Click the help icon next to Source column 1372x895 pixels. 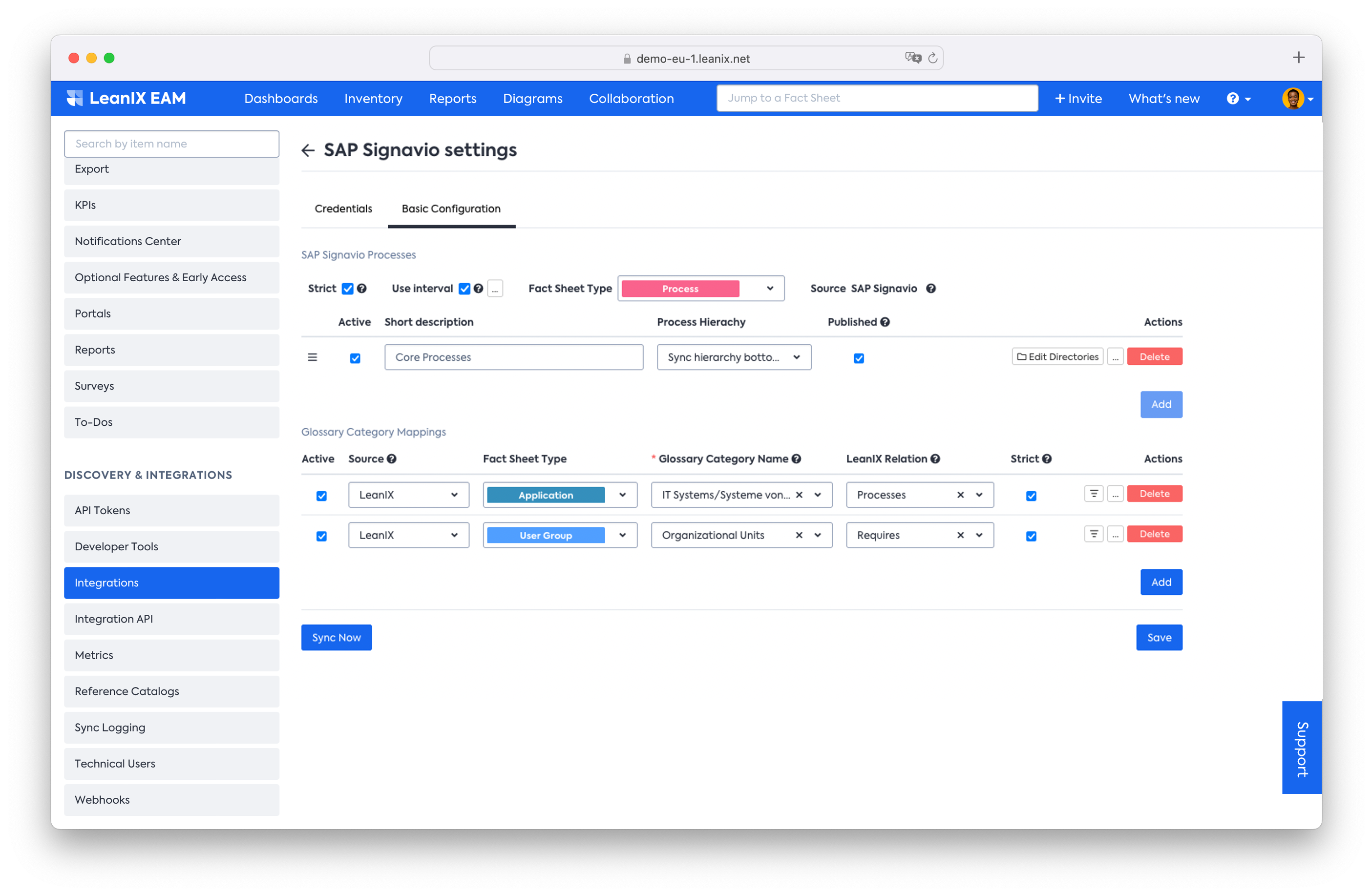click(x=391, y=459)
